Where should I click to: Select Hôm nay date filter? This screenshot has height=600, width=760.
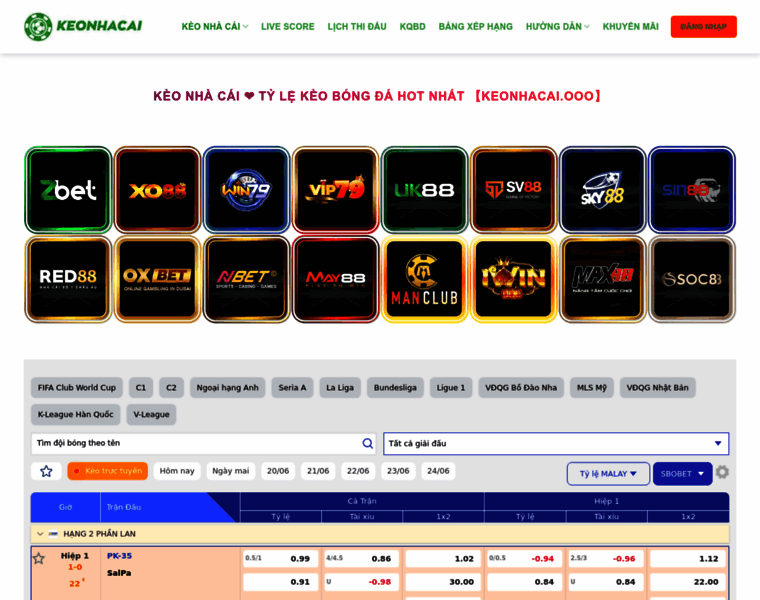coord(177,471)
